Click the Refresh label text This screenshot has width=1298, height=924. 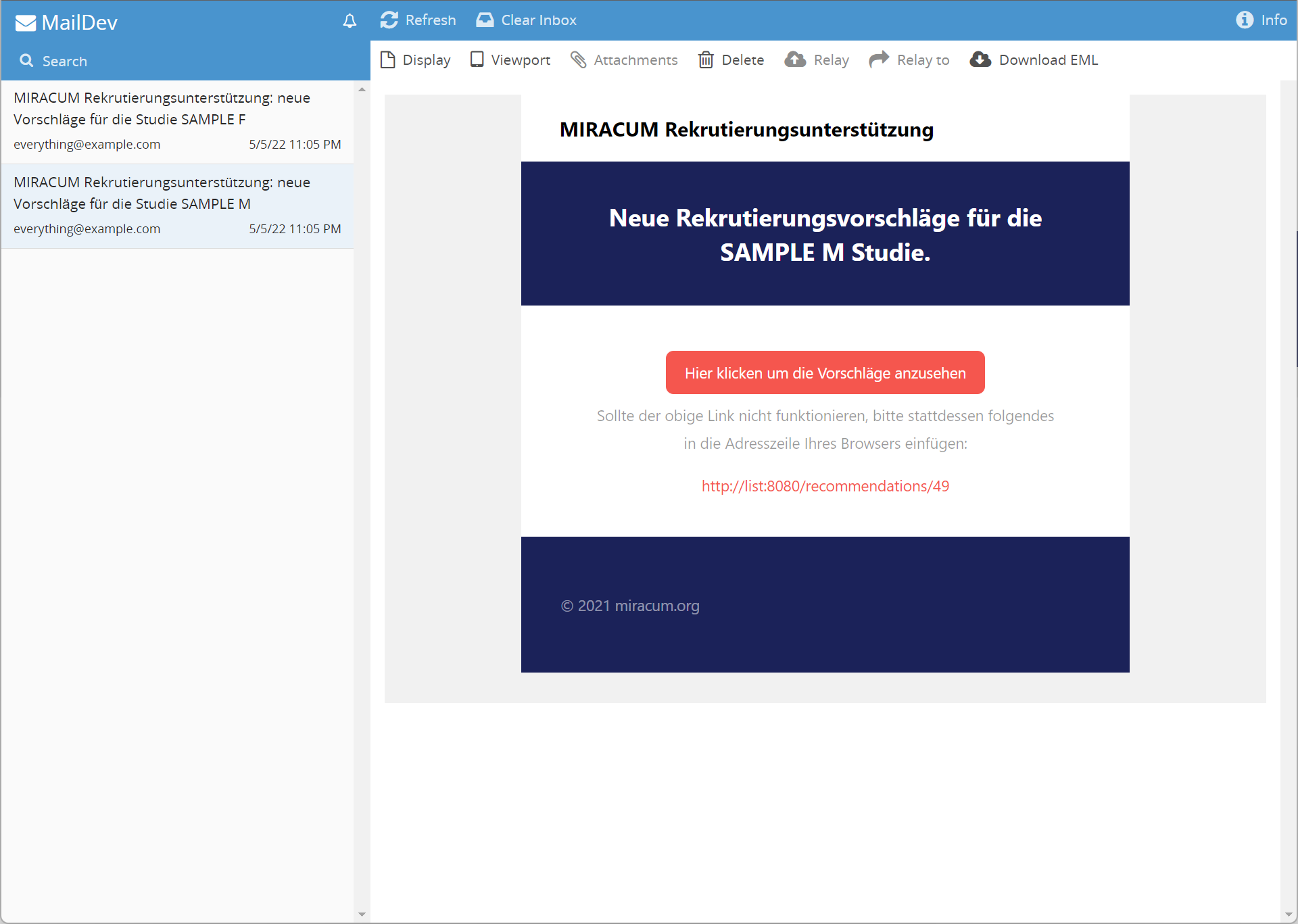pyautogui.click(x=431, y=20)
